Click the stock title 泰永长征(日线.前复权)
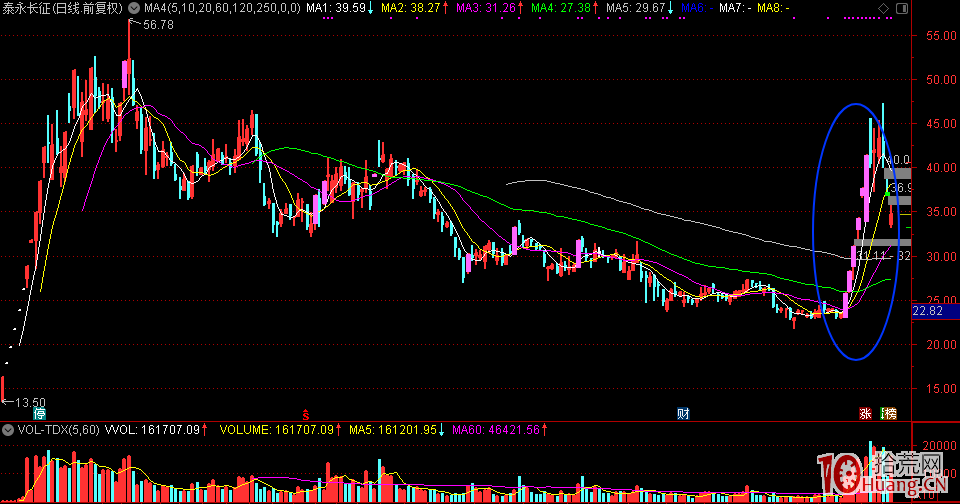Viewport: 960px width, 504px height. (62, 8)
